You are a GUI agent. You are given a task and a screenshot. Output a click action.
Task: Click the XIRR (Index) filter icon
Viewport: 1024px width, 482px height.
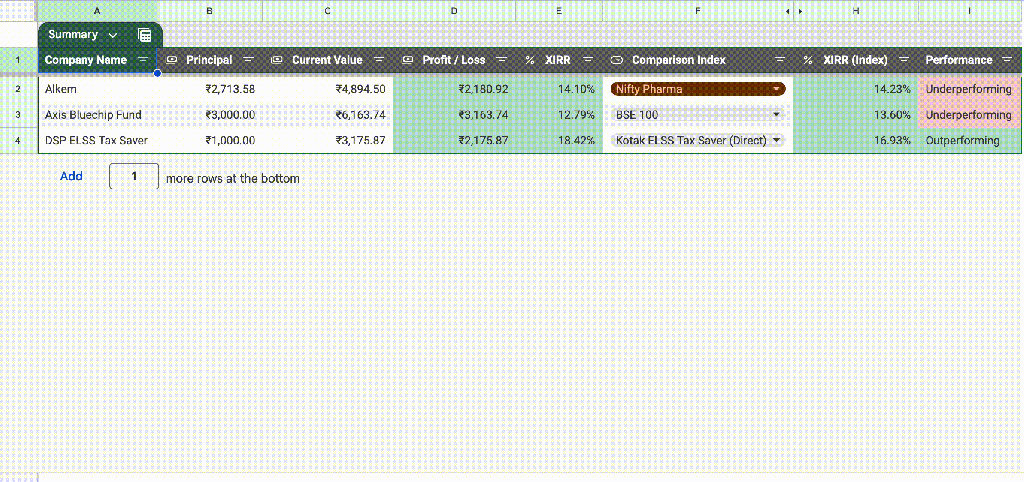point(903,60)
